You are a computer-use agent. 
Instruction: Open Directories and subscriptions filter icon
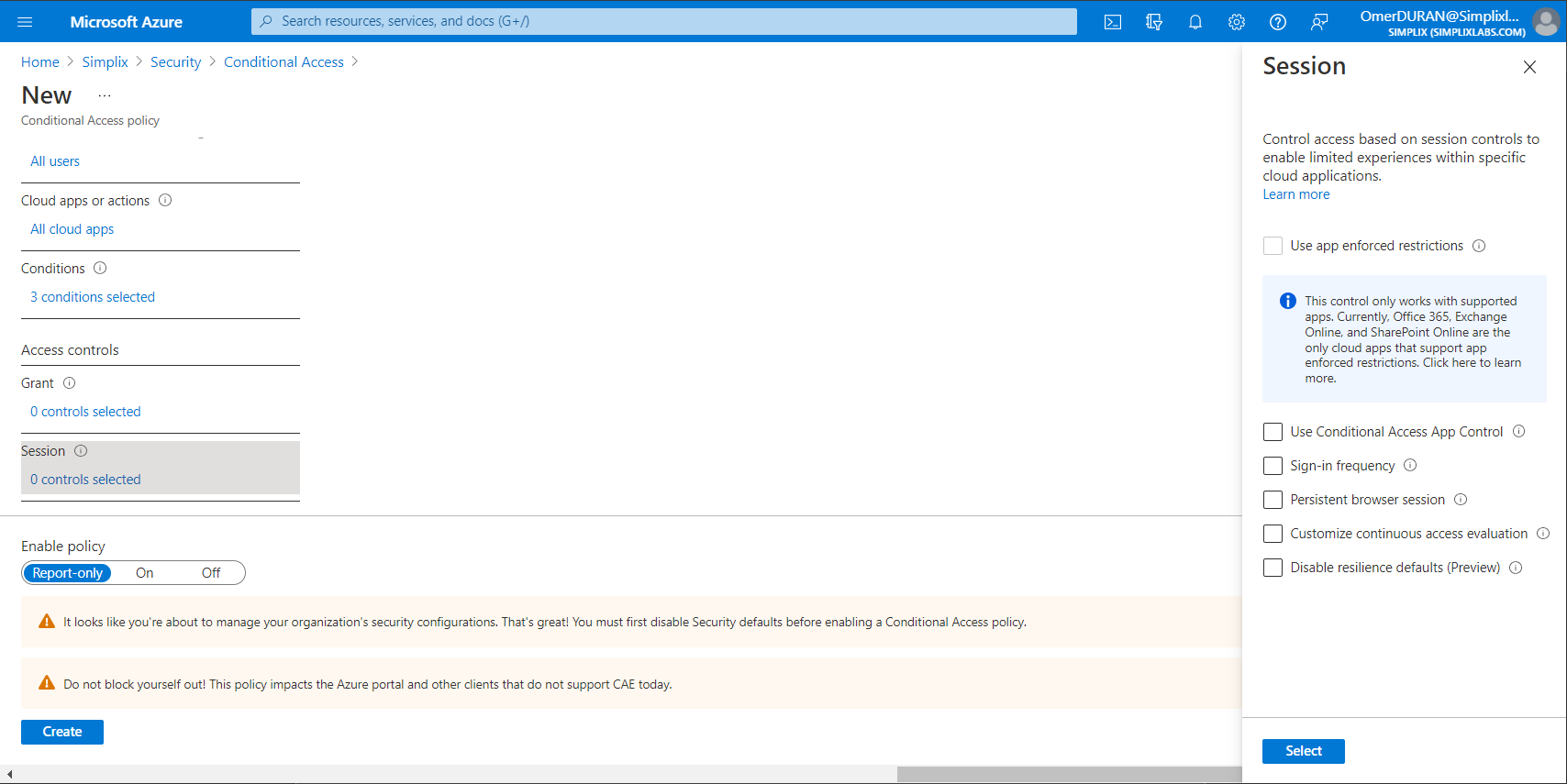click(x=1154, y=22)
